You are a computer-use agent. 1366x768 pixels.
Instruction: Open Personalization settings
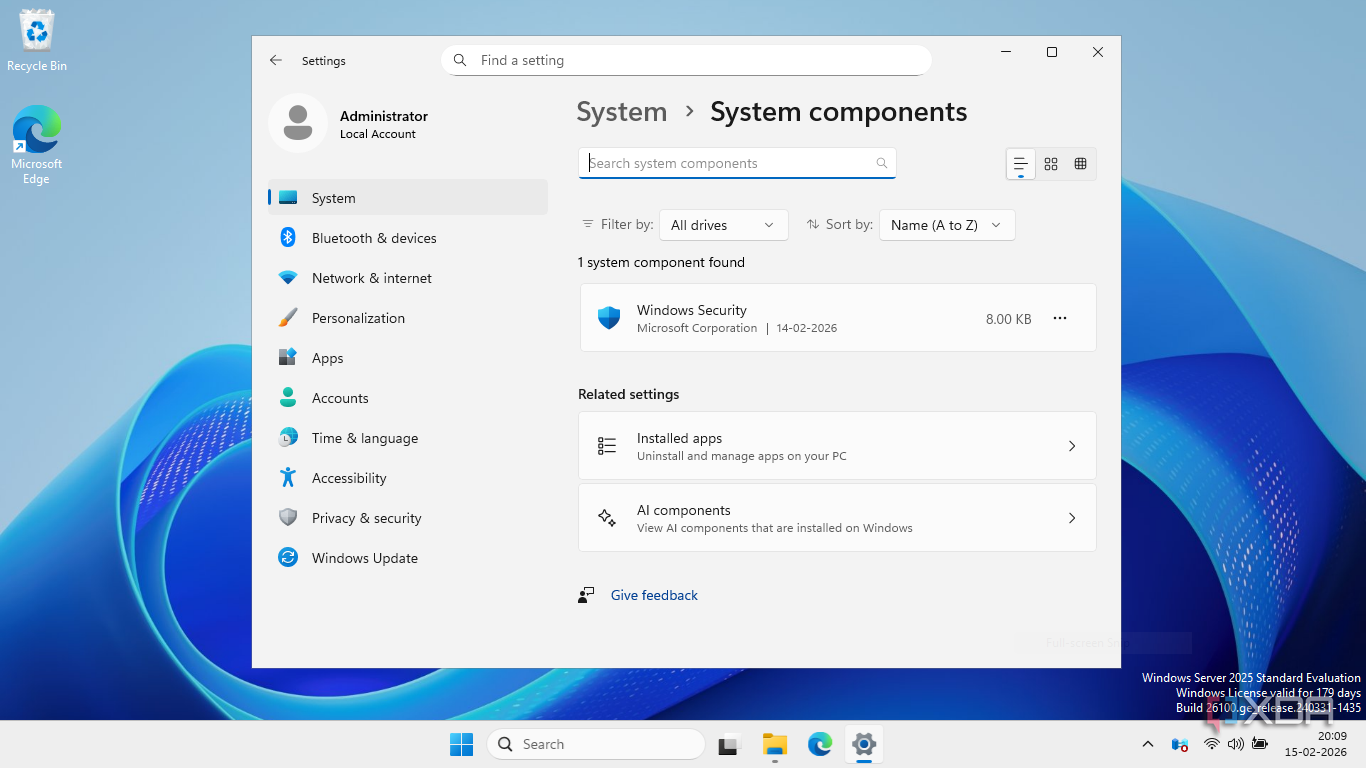408,318
